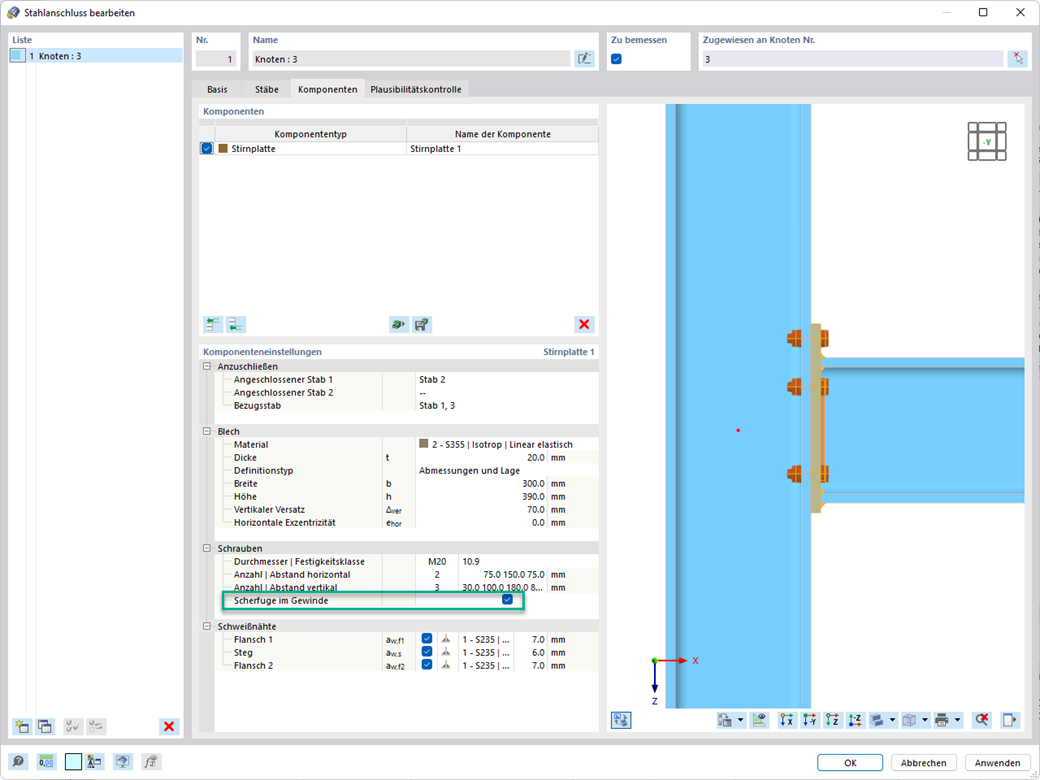
Task: Open units and decimal places icon
Action: [x=46, y=761]
